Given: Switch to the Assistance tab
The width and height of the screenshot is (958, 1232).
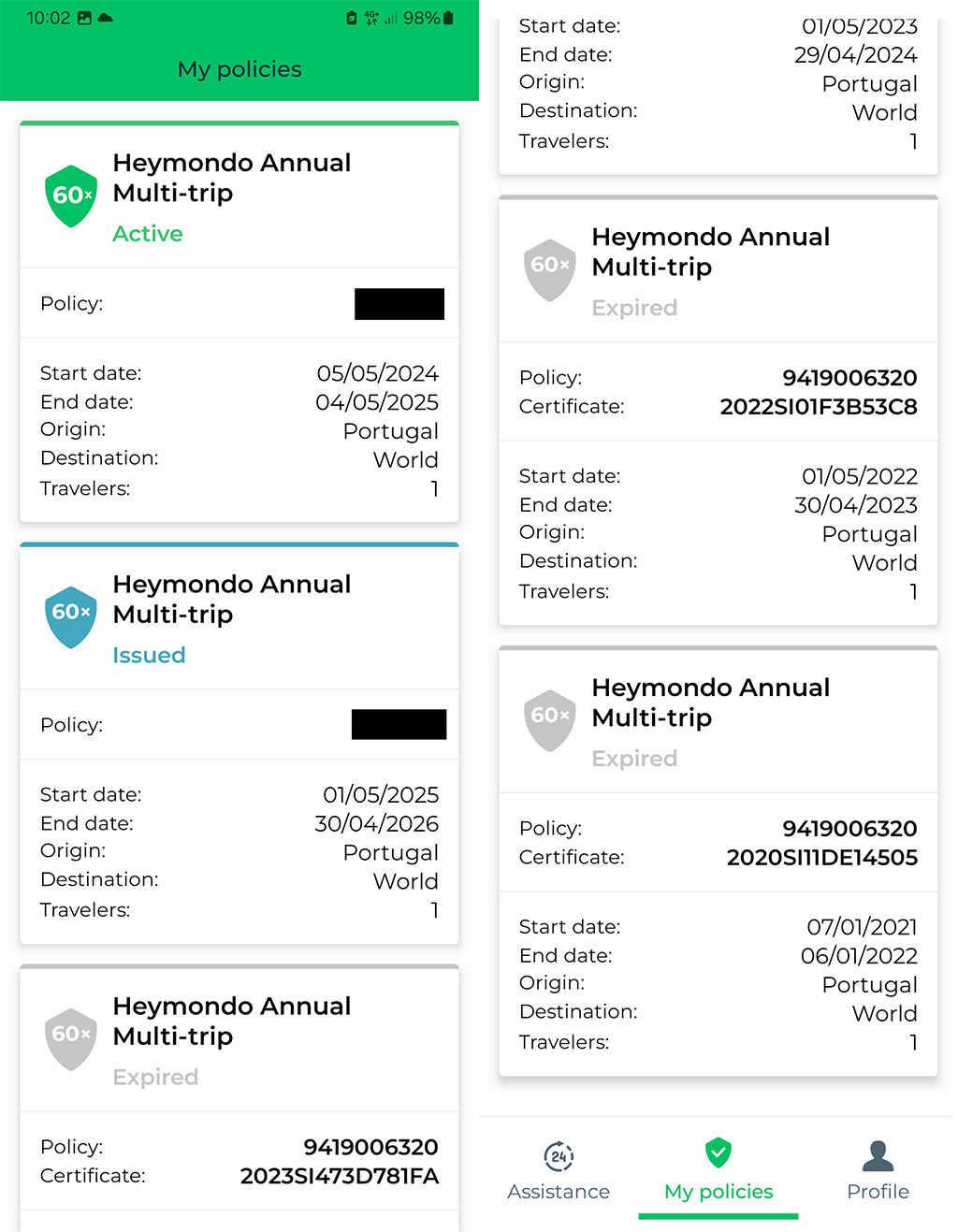Looking at the screenshot, I should pyautogui.click(x=559, y=1191).
